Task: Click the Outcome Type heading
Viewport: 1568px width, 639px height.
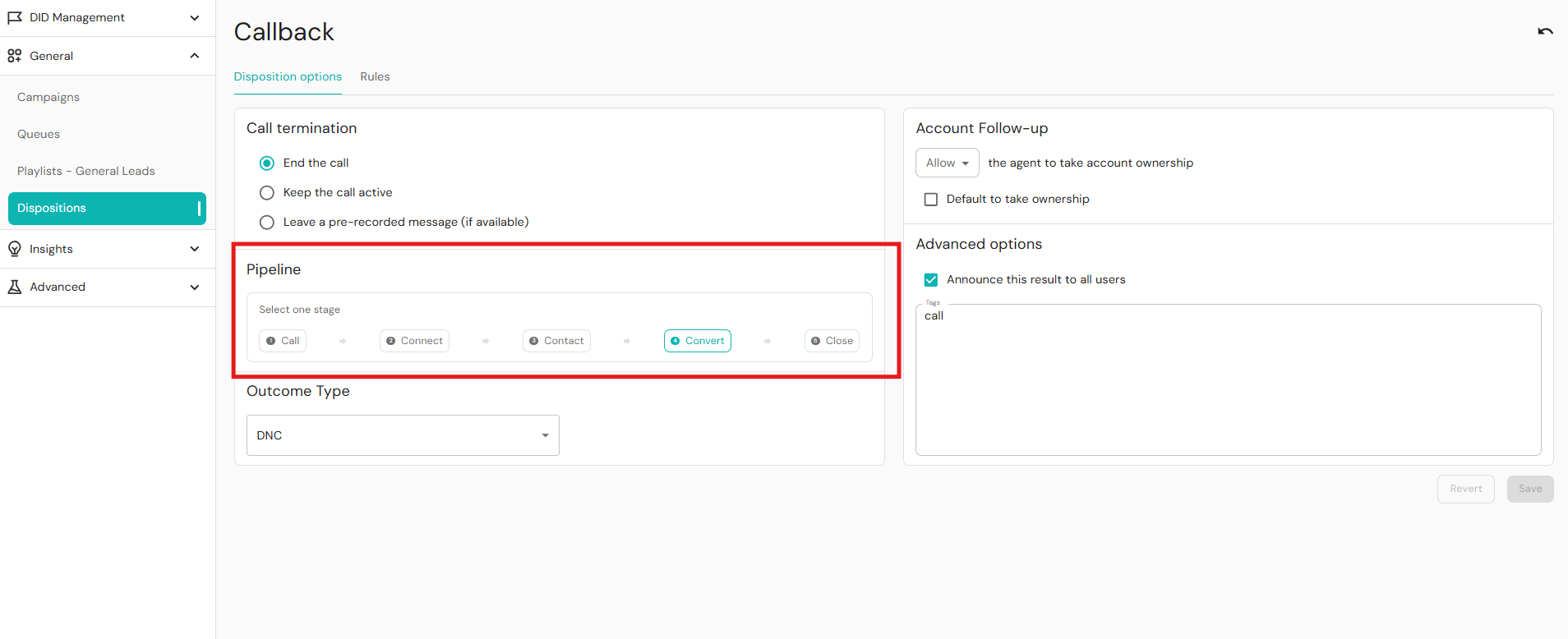Action: coord(298,391)
